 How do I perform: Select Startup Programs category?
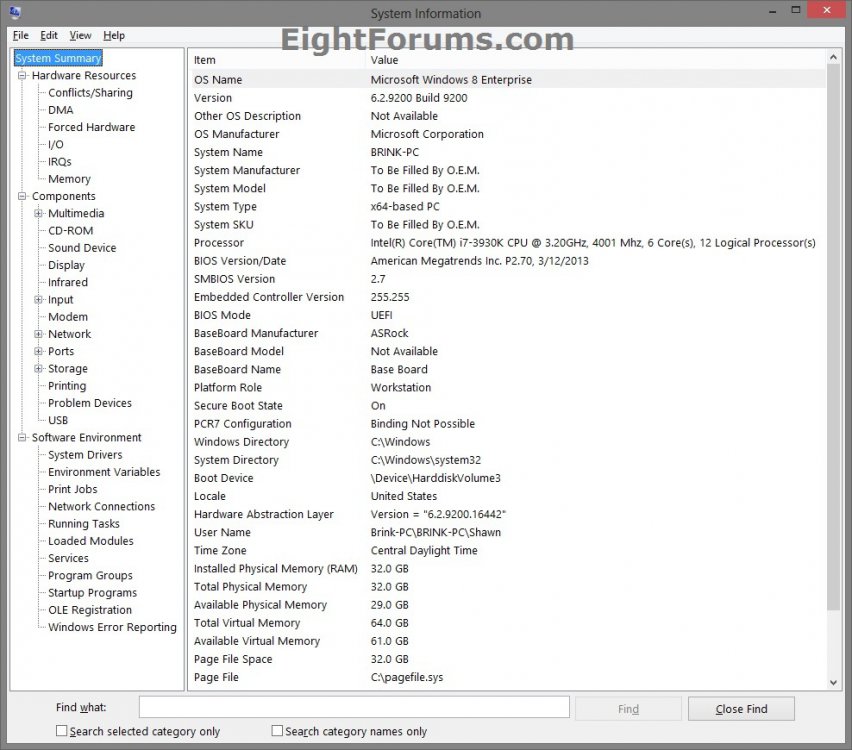pos(92,593)
